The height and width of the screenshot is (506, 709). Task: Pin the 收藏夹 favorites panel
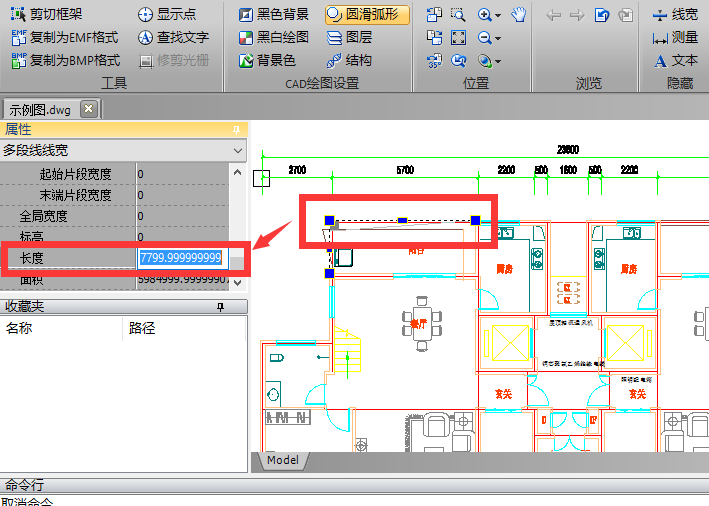point(220,307)
